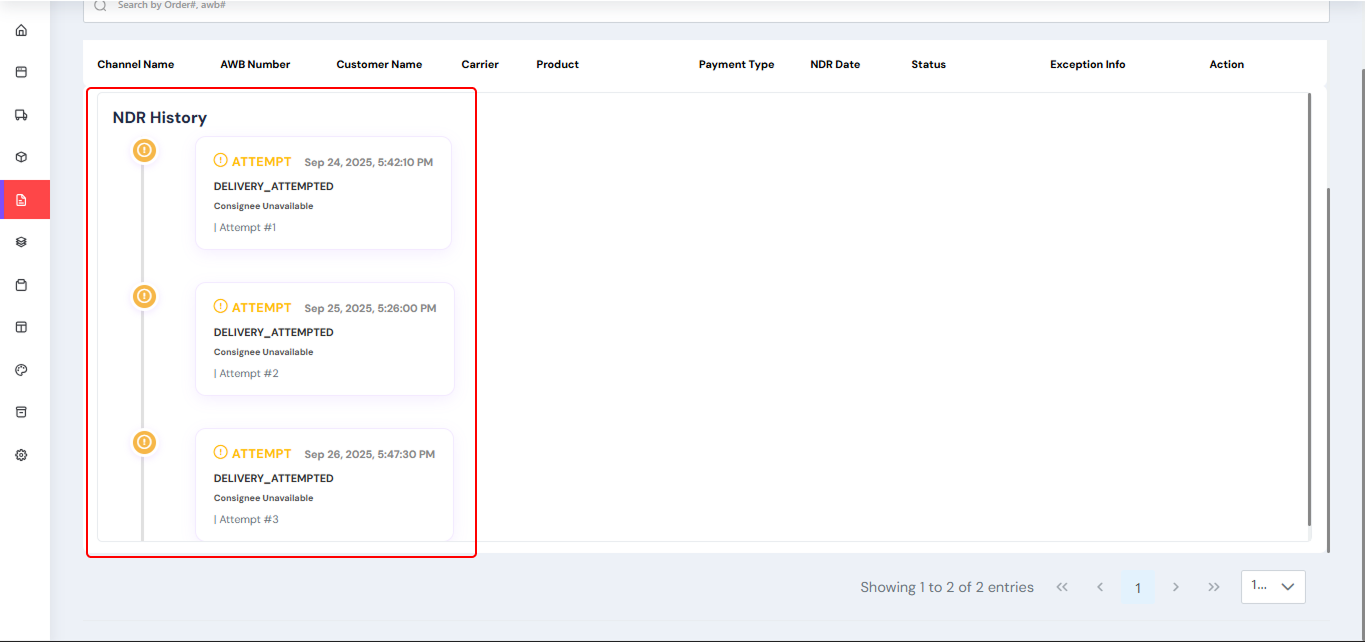Go to previous page arrow
1365x642 pixels.
1100,587
